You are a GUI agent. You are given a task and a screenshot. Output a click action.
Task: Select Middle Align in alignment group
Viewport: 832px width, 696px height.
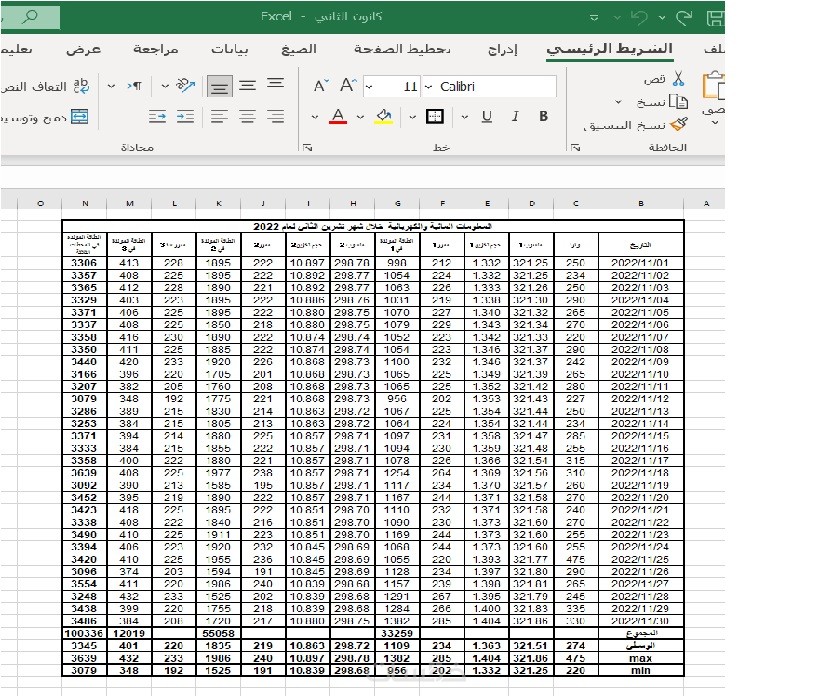247,85
